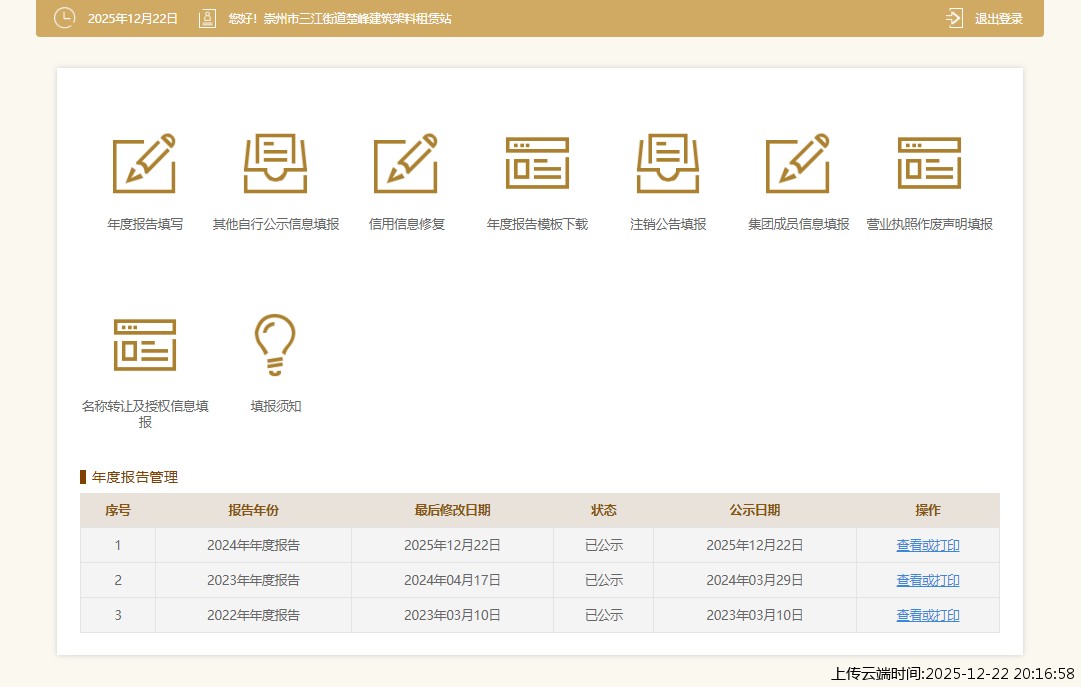Screen dimensions: 1081x687
Task: Open 查看或打印 for the 2024 report
Action: click(927, 545)
